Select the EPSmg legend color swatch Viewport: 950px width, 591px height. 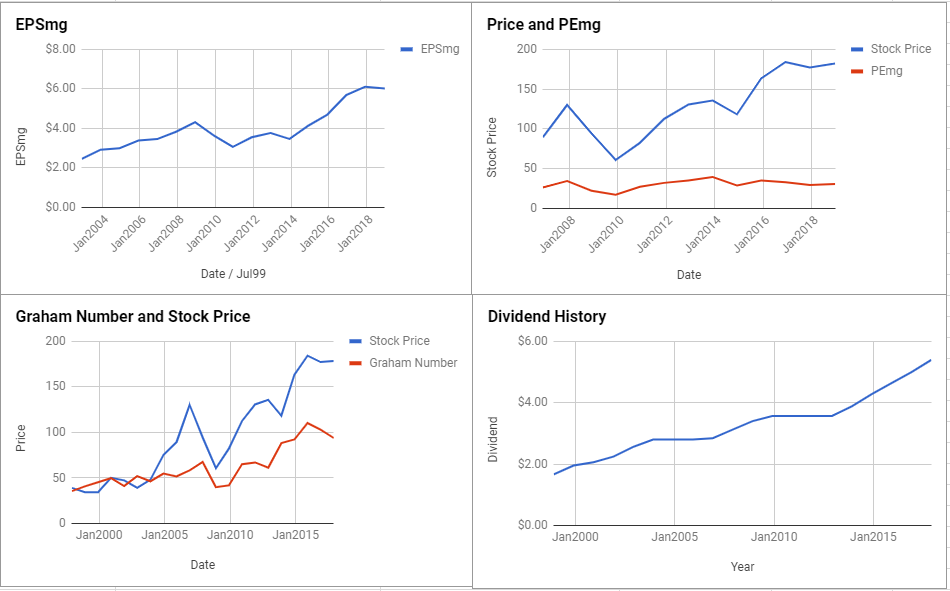point(407,49)
